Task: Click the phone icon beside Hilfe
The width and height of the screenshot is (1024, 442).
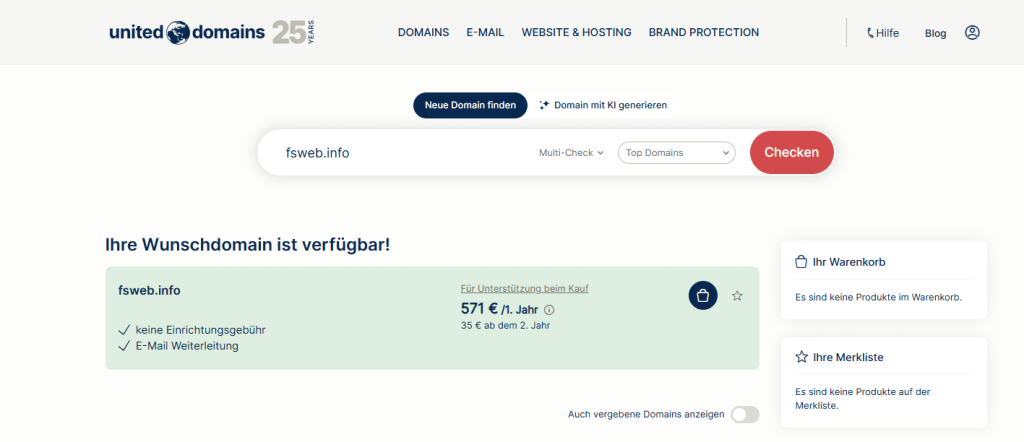Action: (x=871, y=33)
